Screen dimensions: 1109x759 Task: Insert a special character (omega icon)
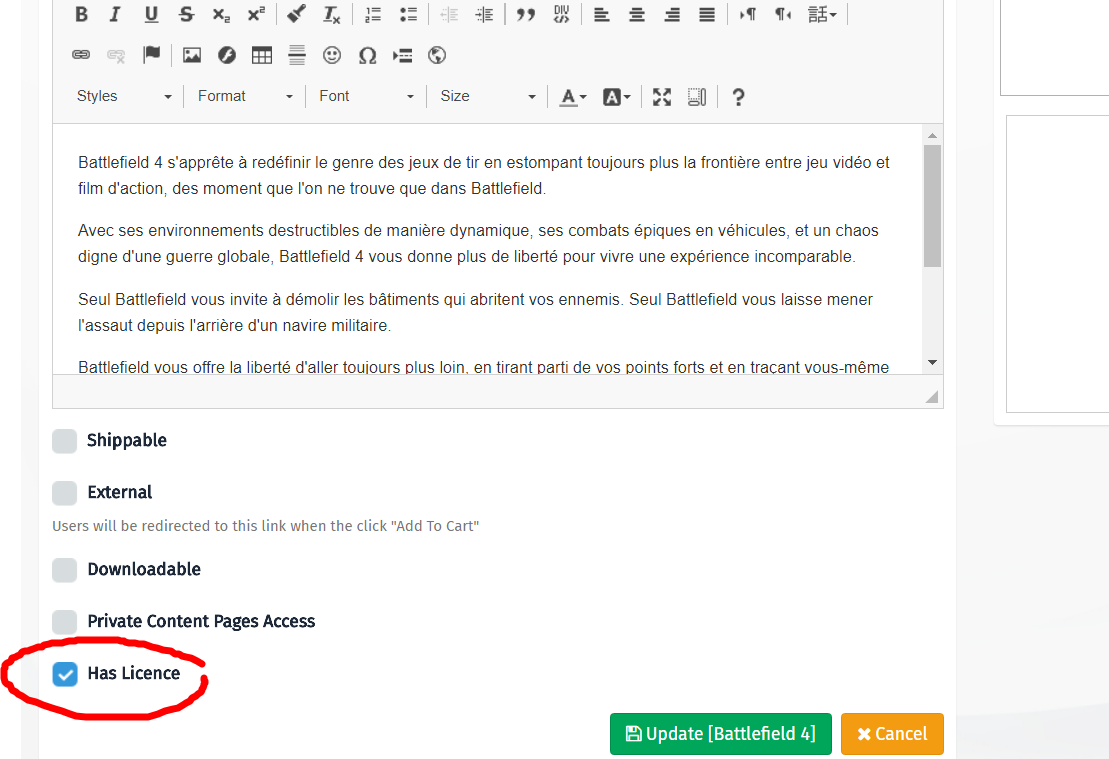coord(367,55)
